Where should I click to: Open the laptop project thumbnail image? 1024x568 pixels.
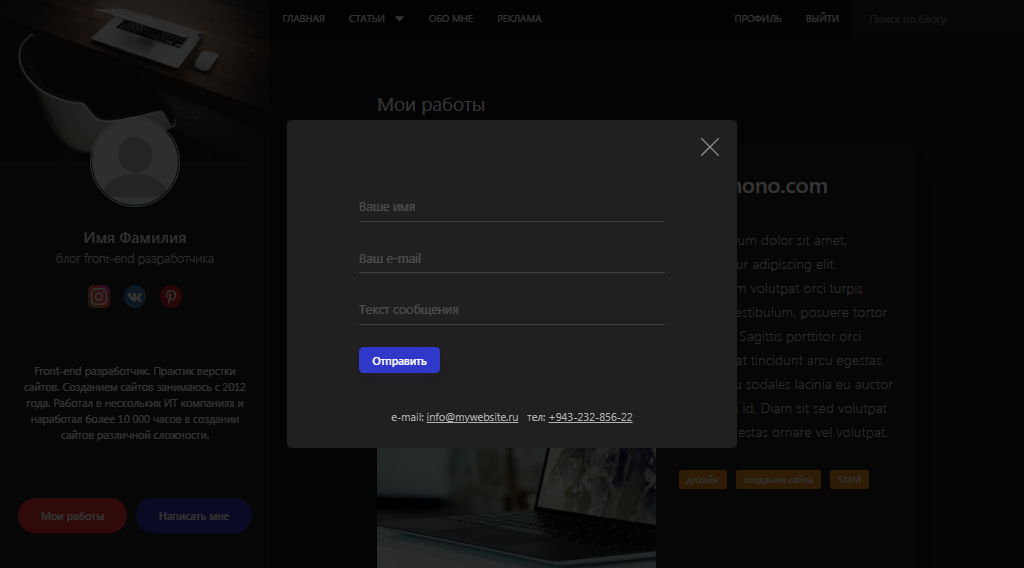pos(516,507)
